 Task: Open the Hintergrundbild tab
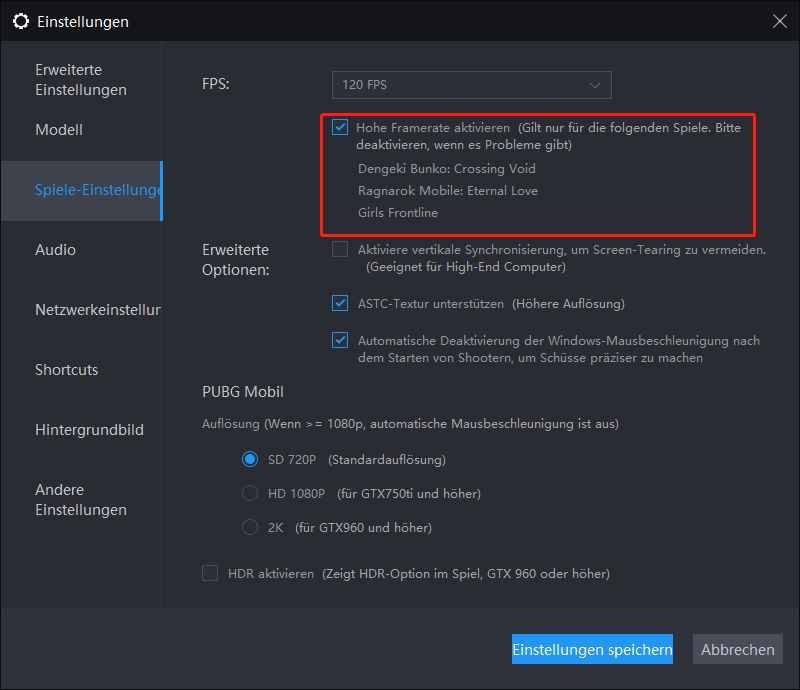coord(81,430)
